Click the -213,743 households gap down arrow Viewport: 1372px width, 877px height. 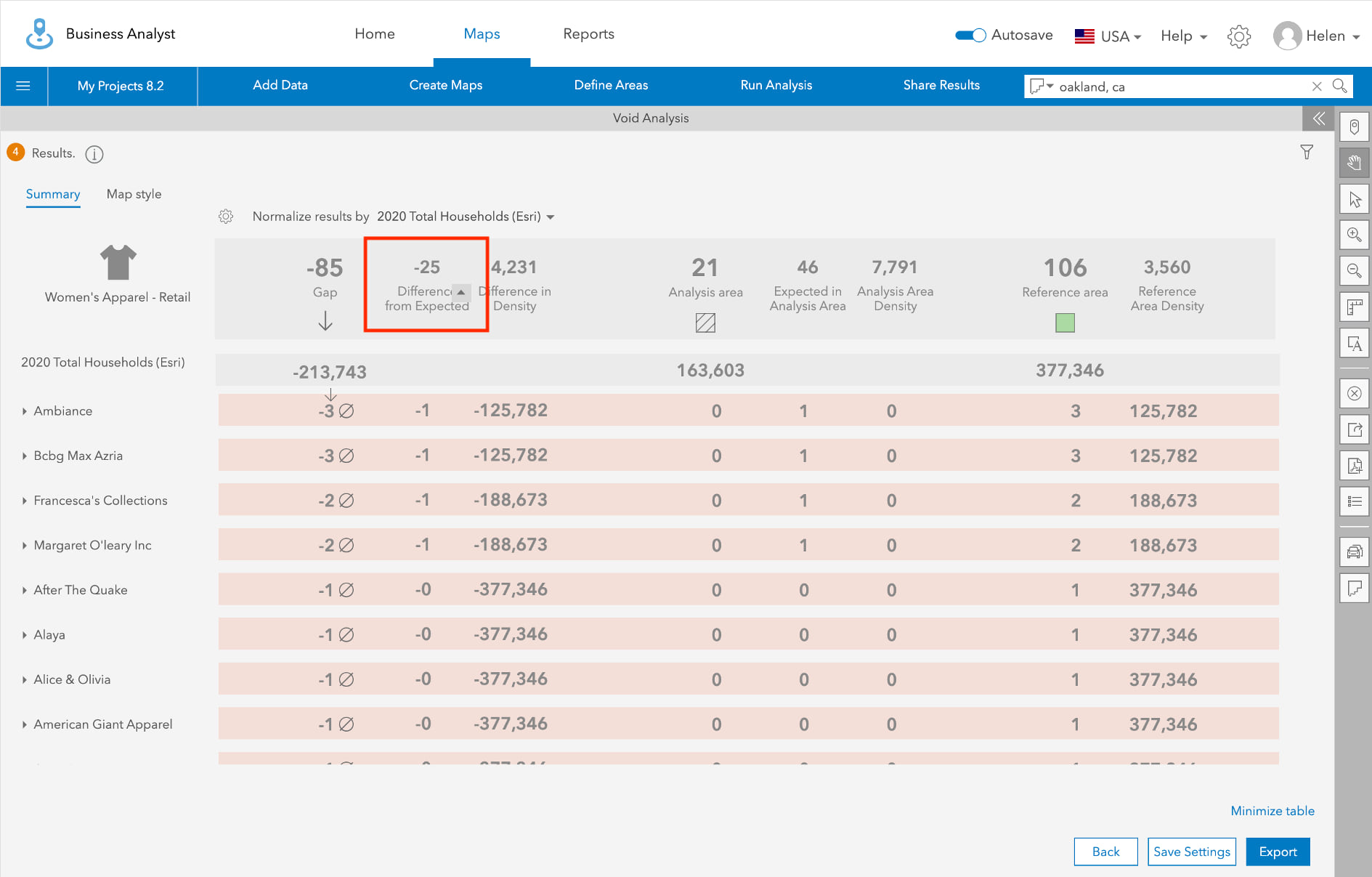pos(330,395)
